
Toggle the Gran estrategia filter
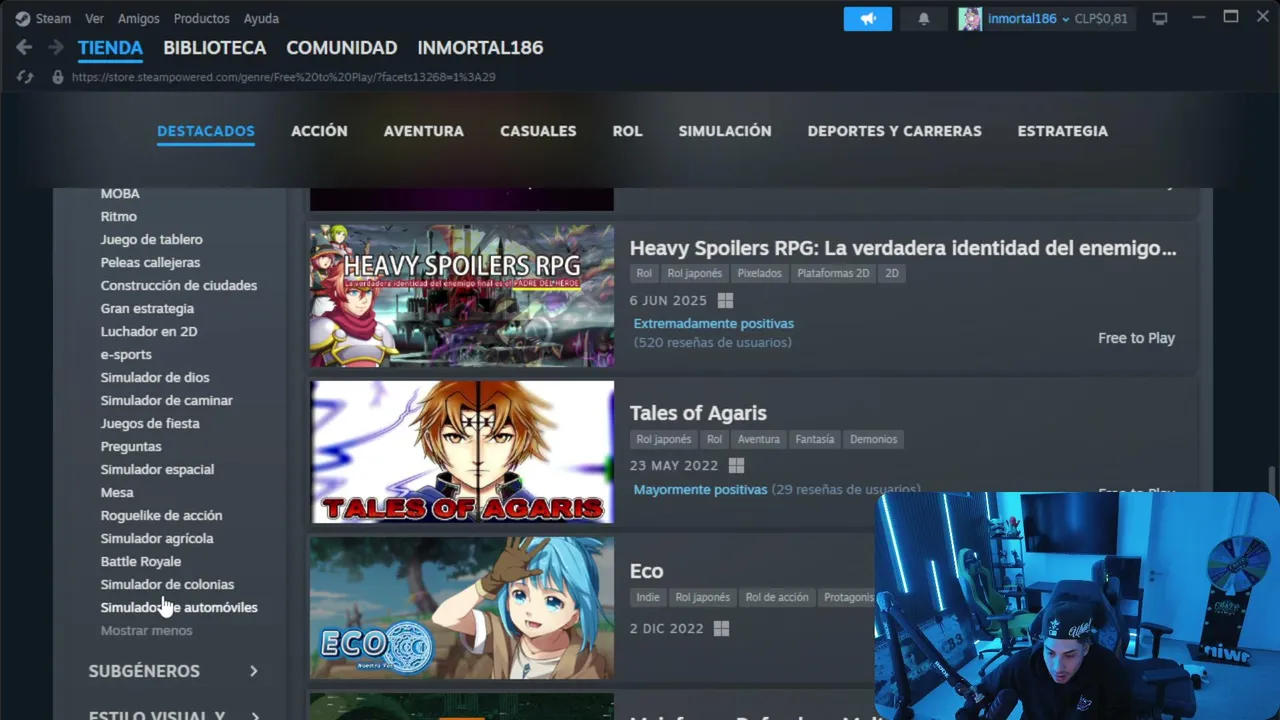(147, 309)
